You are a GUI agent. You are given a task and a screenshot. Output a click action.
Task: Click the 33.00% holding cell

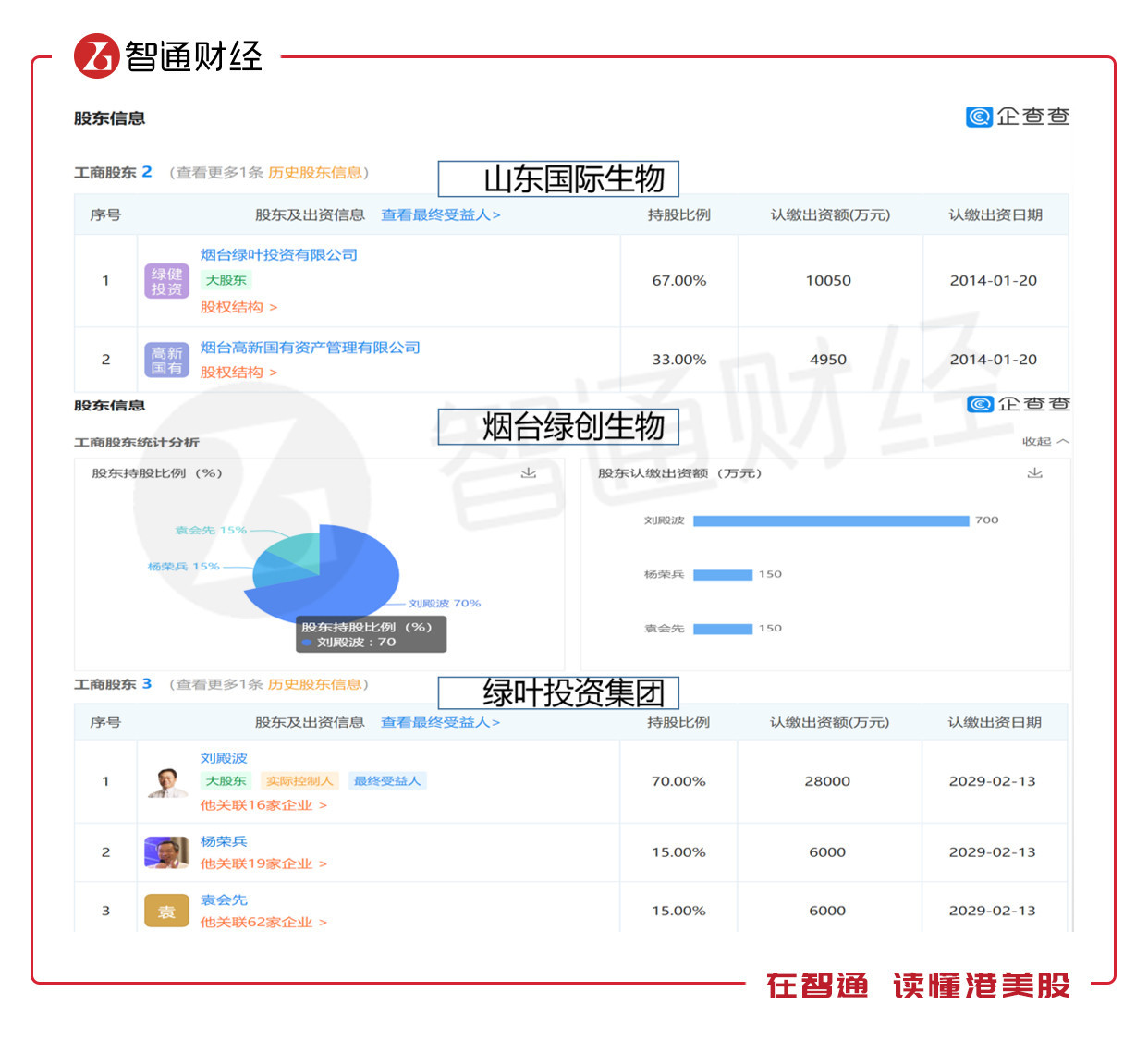[x=679, y=360]
